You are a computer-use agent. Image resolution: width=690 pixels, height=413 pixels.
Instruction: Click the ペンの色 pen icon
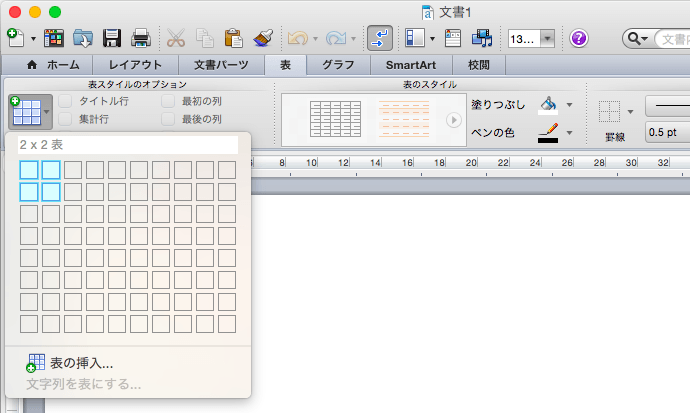coord(548,133)
